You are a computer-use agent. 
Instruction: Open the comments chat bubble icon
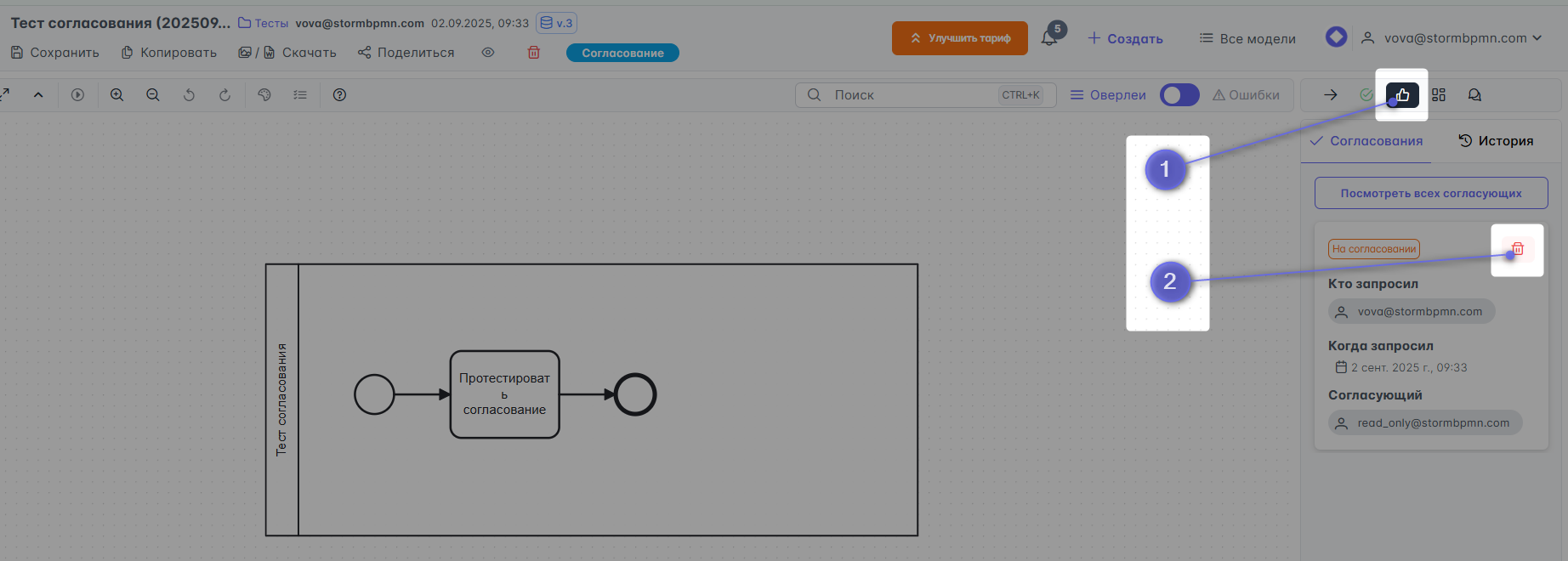pyautogui.click(x=1474, y=95)
